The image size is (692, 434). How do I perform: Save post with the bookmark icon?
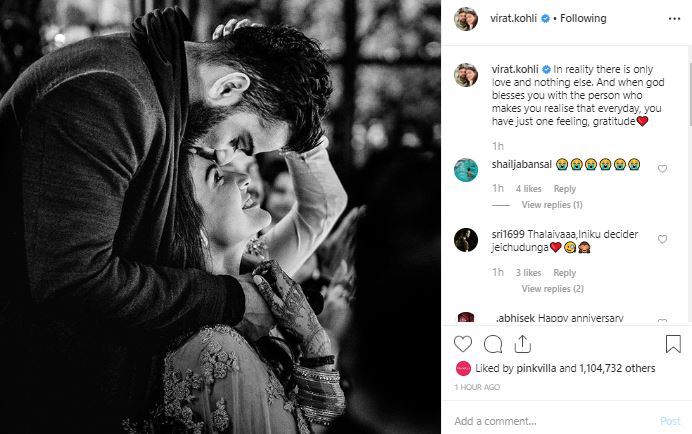point(673,344)
